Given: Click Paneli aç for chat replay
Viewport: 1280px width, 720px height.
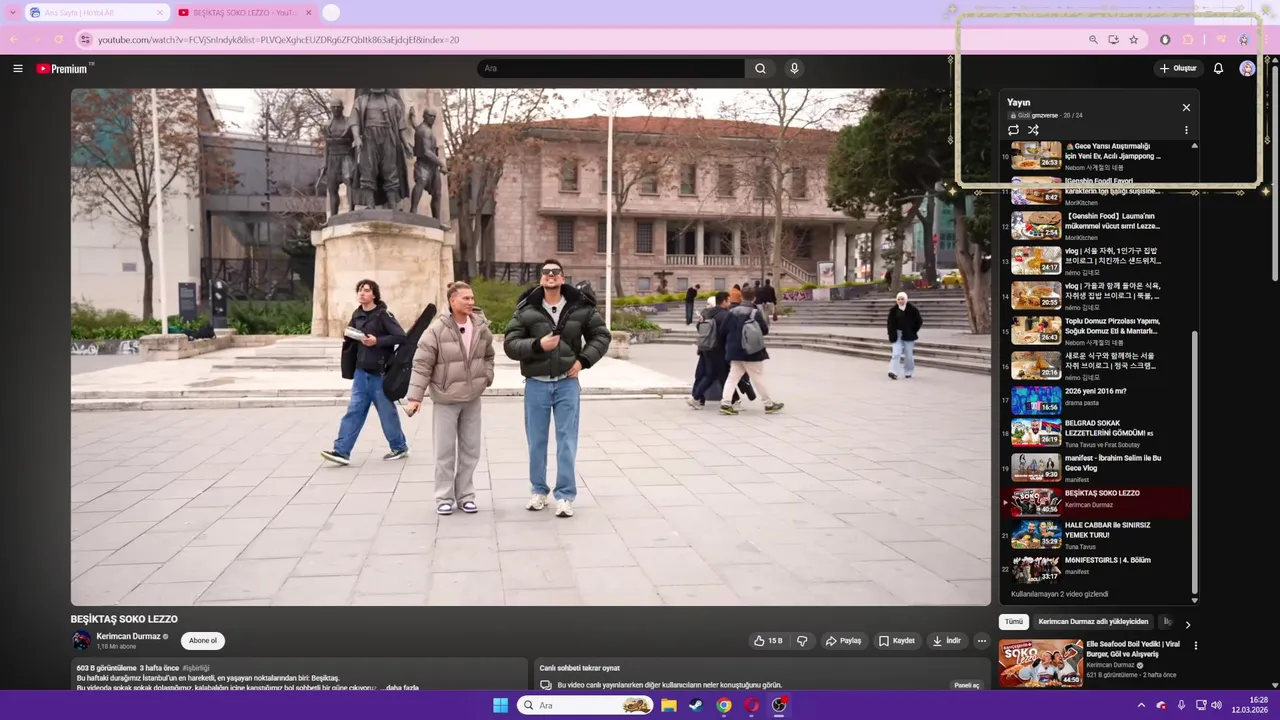Looking at the screenshot, I should [967, 685].
